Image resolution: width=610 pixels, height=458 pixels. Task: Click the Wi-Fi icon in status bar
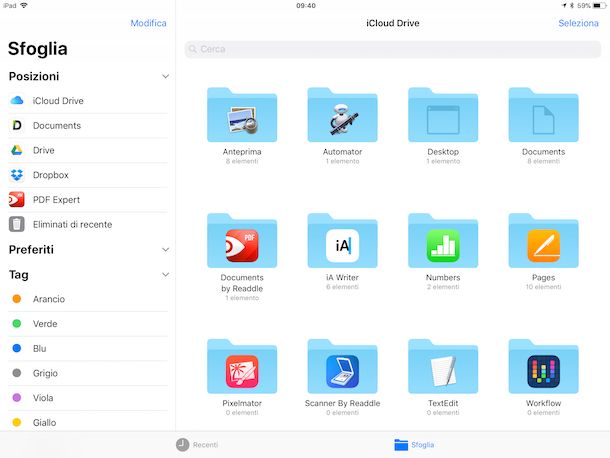coord(24,5)
